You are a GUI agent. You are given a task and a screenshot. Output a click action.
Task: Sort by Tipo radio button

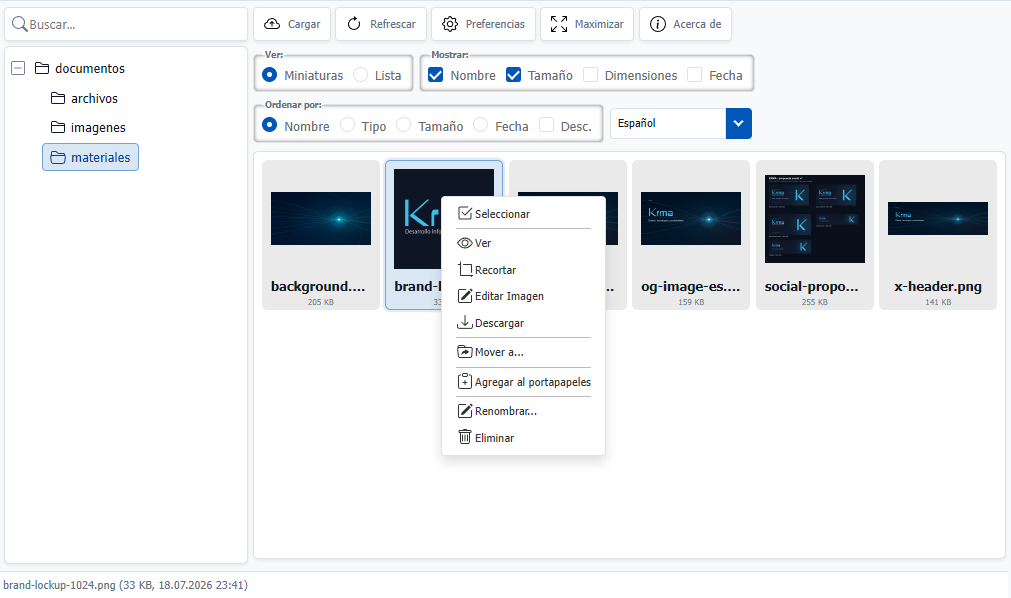[348, 125]
